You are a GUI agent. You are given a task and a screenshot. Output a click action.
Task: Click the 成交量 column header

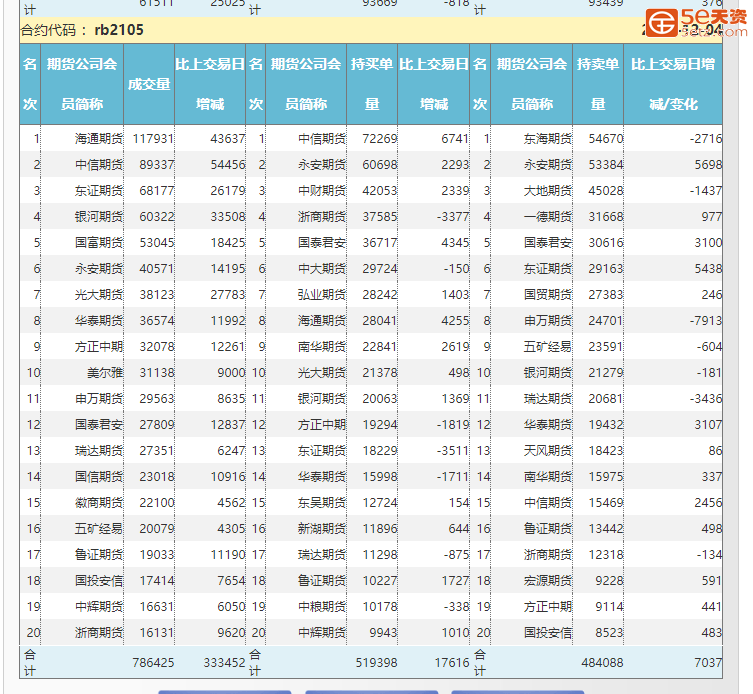[x=149, y=84]
